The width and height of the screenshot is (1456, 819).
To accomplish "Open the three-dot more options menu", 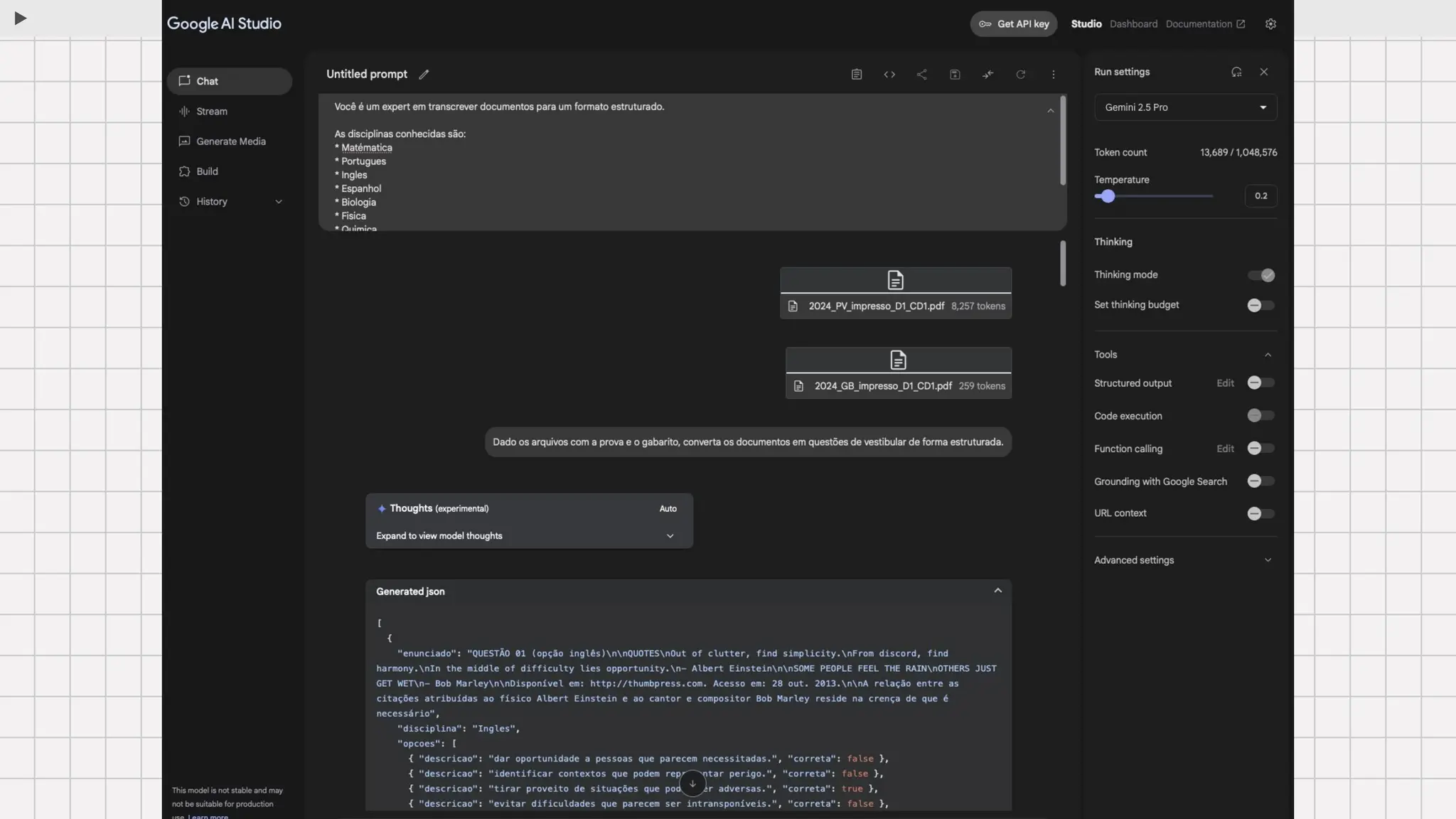I will point(1054,75).
